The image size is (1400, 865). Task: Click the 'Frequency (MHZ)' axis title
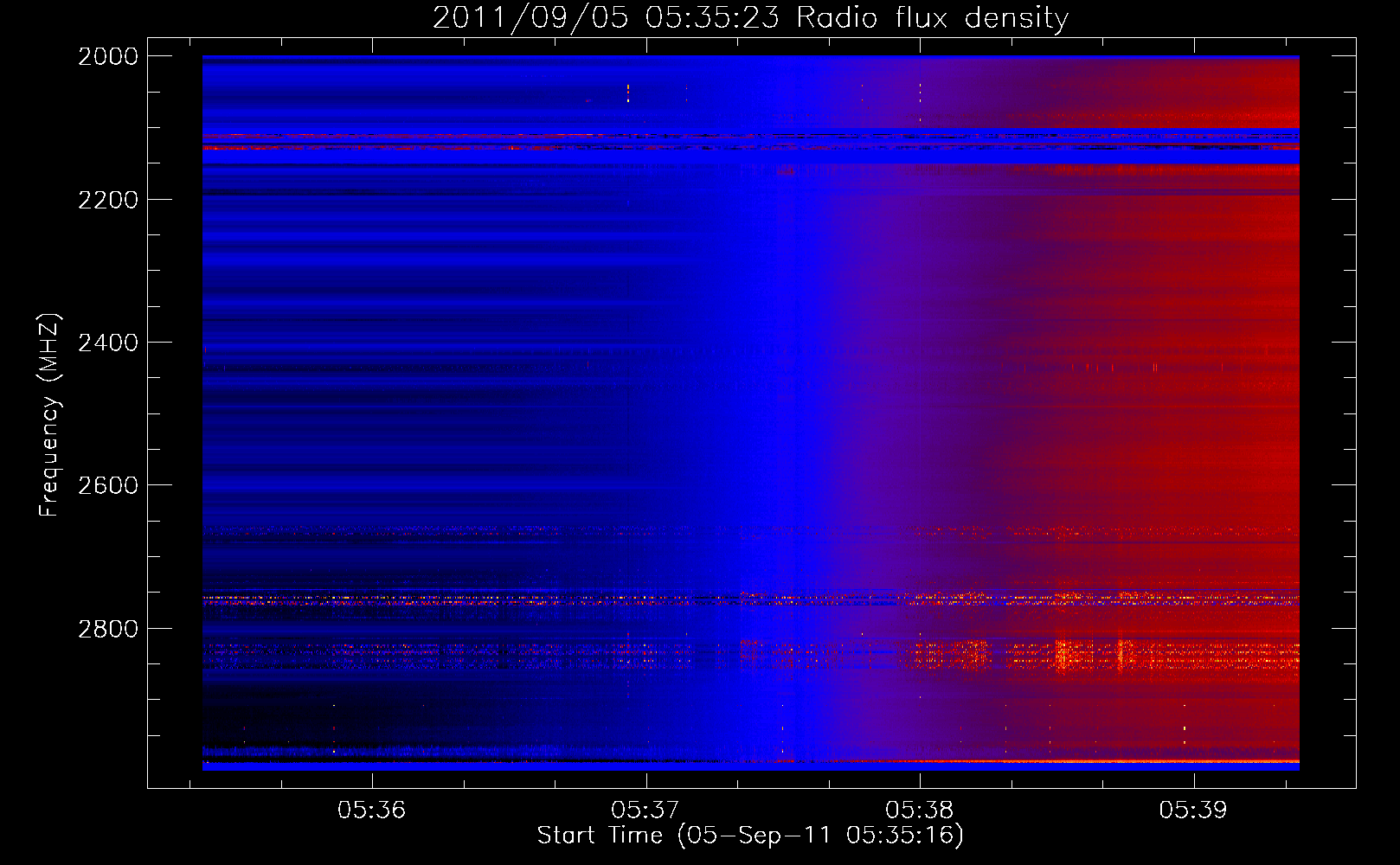coord(49,414)
